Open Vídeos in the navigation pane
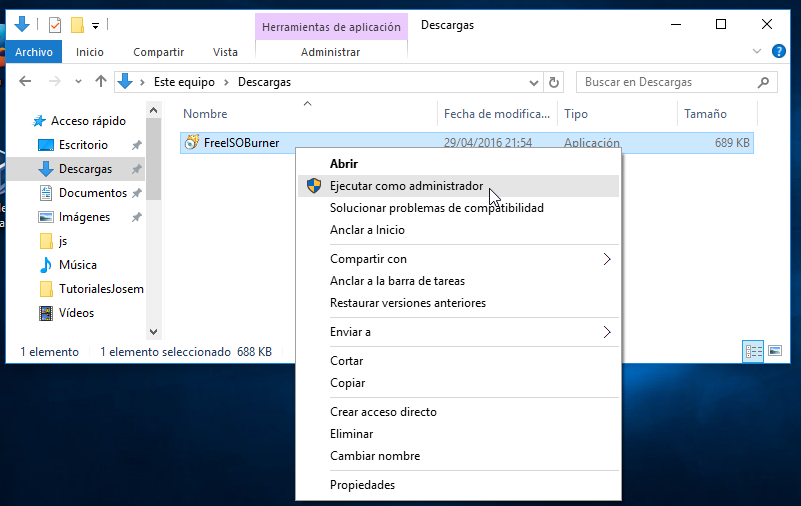Image resolution: width=801 pixels, height=506 pixels. 76,313
